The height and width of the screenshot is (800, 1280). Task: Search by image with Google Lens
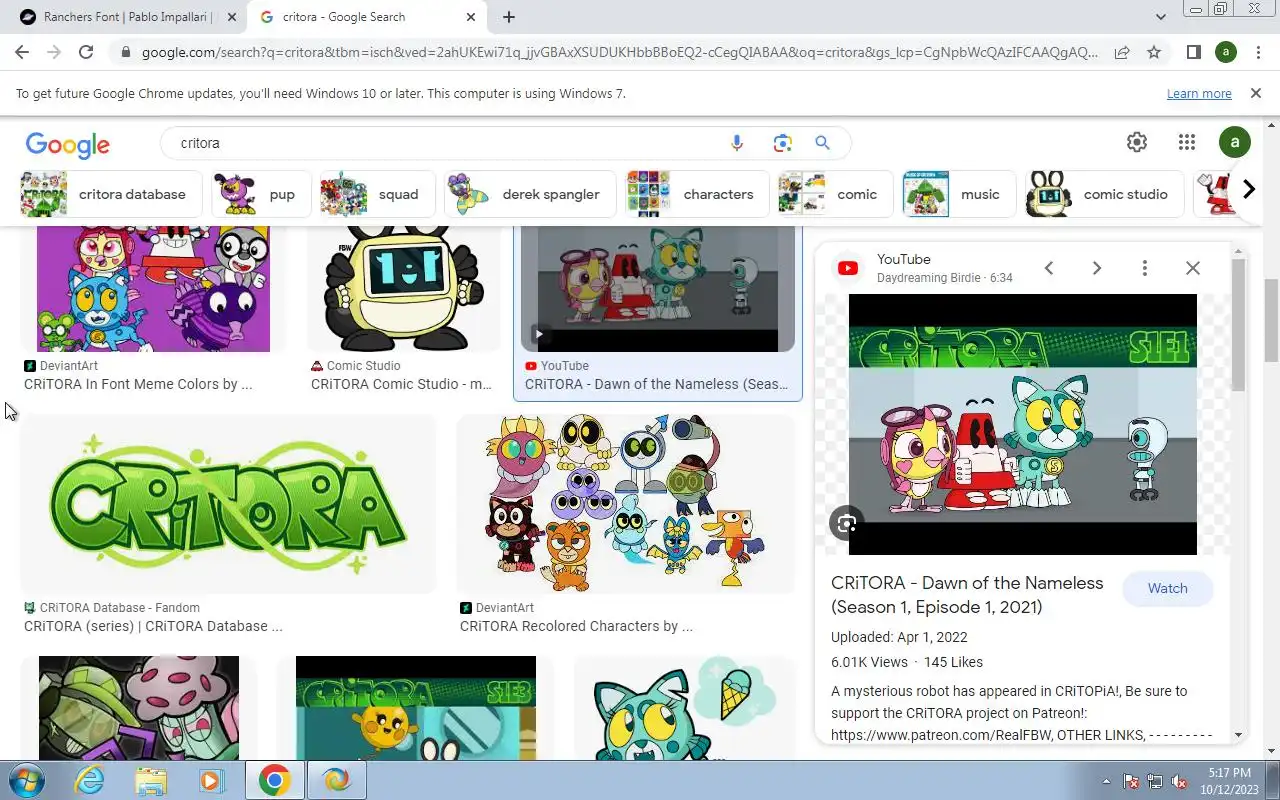coord(782,143)
